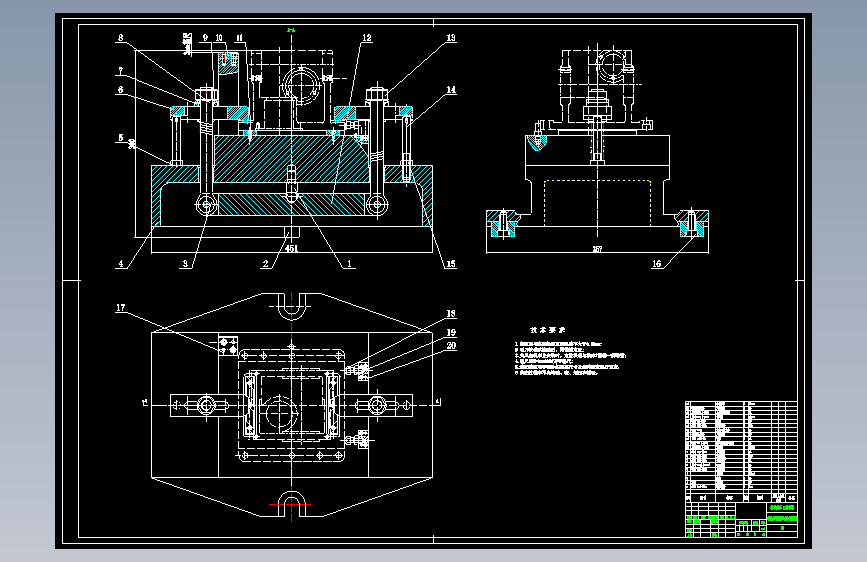Click part number label 20
This screenshot has height=562, width=867.
point(451,346)
